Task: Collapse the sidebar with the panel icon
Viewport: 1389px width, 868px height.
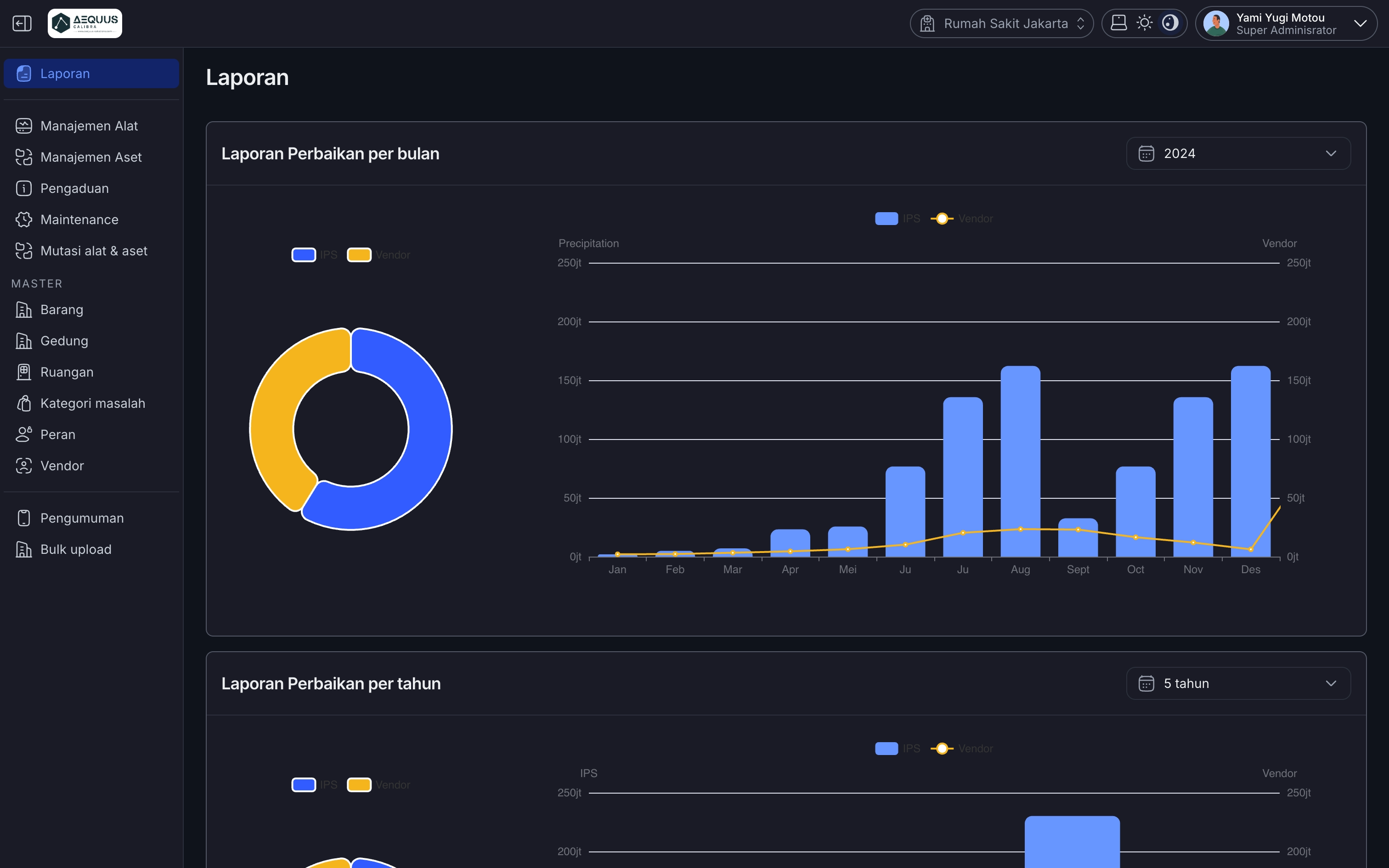Action: click(x=22, y=23)
